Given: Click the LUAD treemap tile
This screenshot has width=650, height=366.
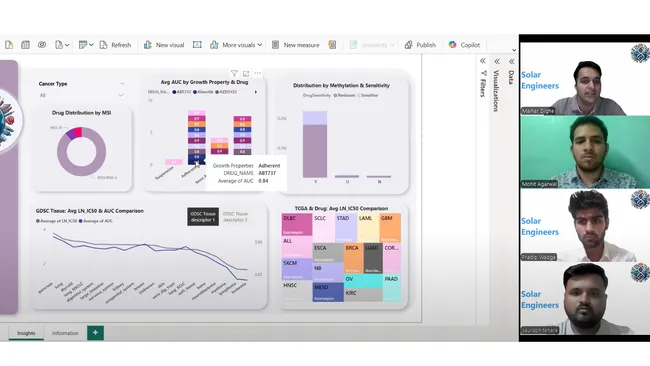Looking at the screenshot, I should click(x=373, y=258).
